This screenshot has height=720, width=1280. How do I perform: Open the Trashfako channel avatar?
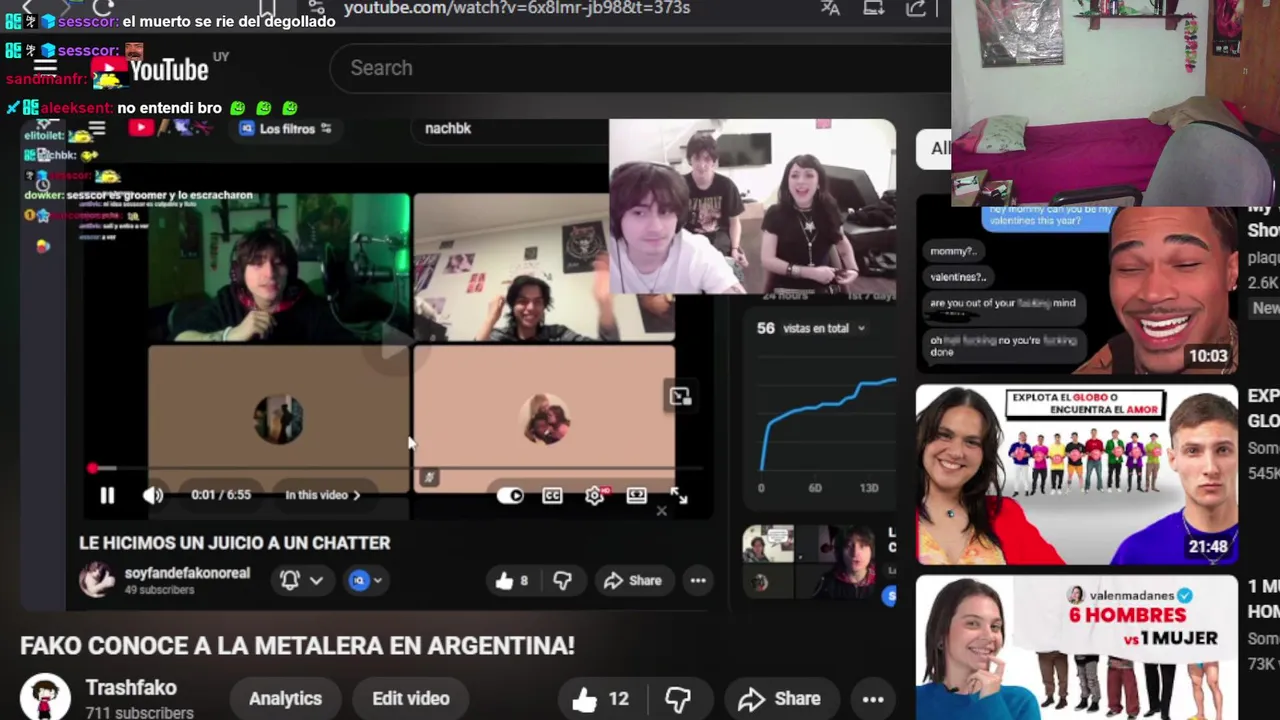[x=45, y=697]
